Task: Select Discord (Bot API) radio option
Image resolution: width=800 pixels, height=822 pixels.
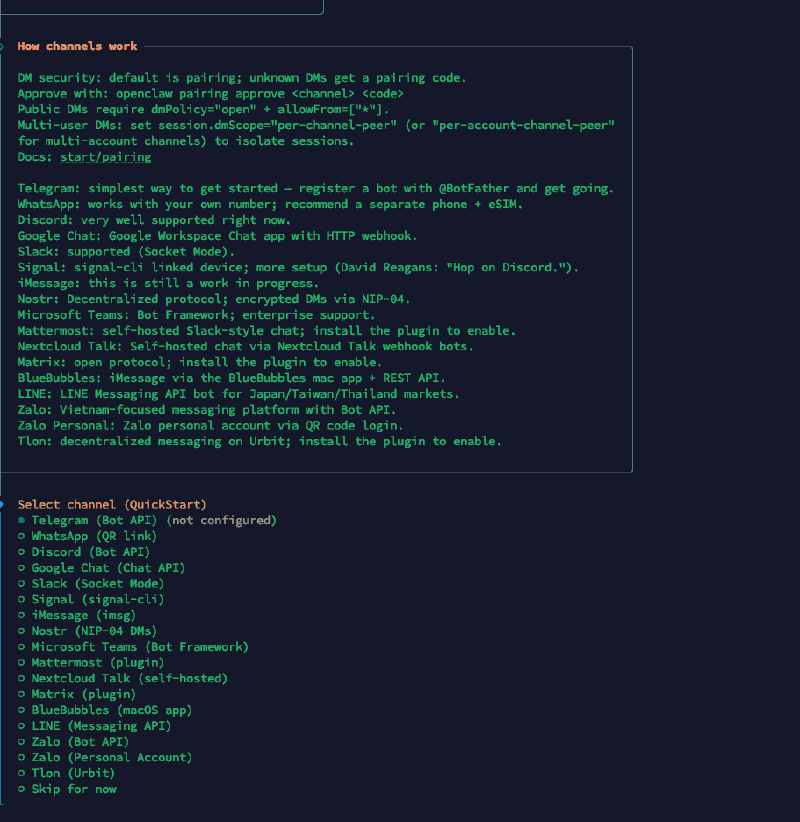Action: click(x=22, y=552)
